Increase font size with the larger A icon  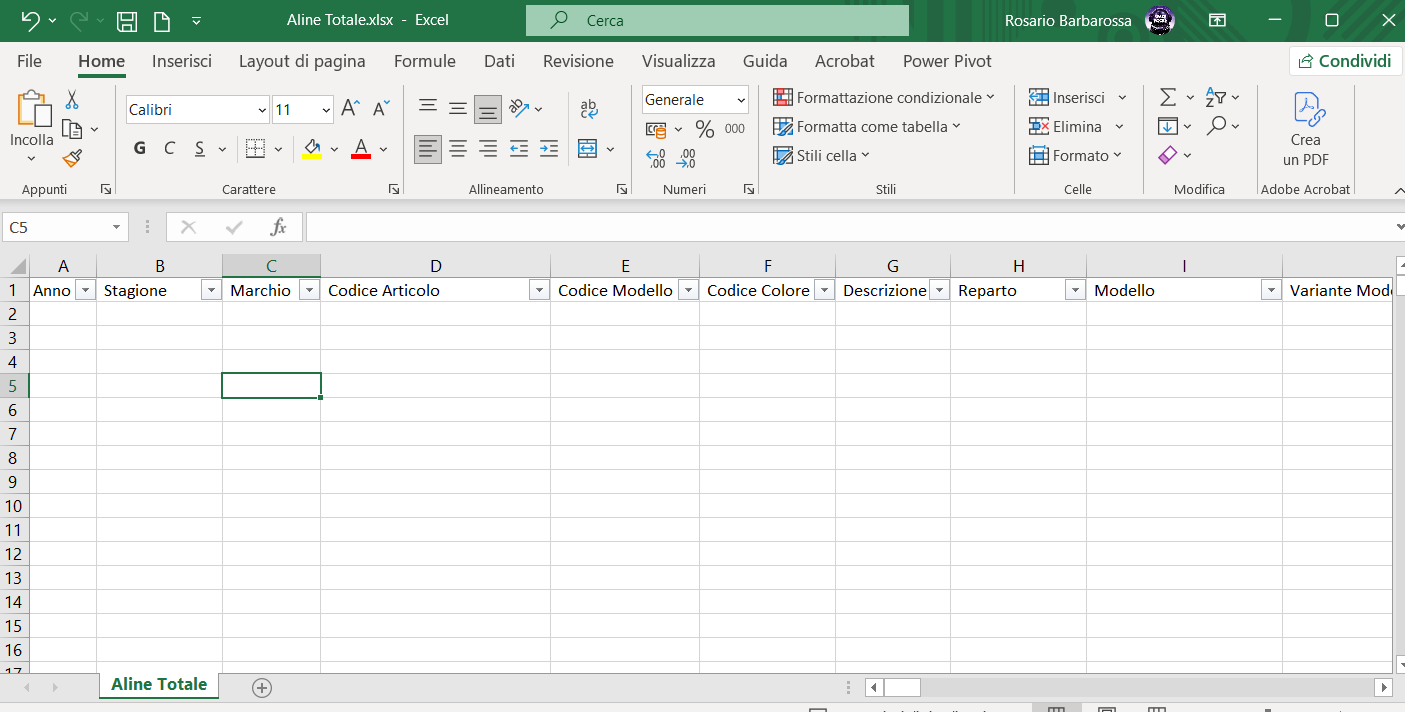coord(350,108)
